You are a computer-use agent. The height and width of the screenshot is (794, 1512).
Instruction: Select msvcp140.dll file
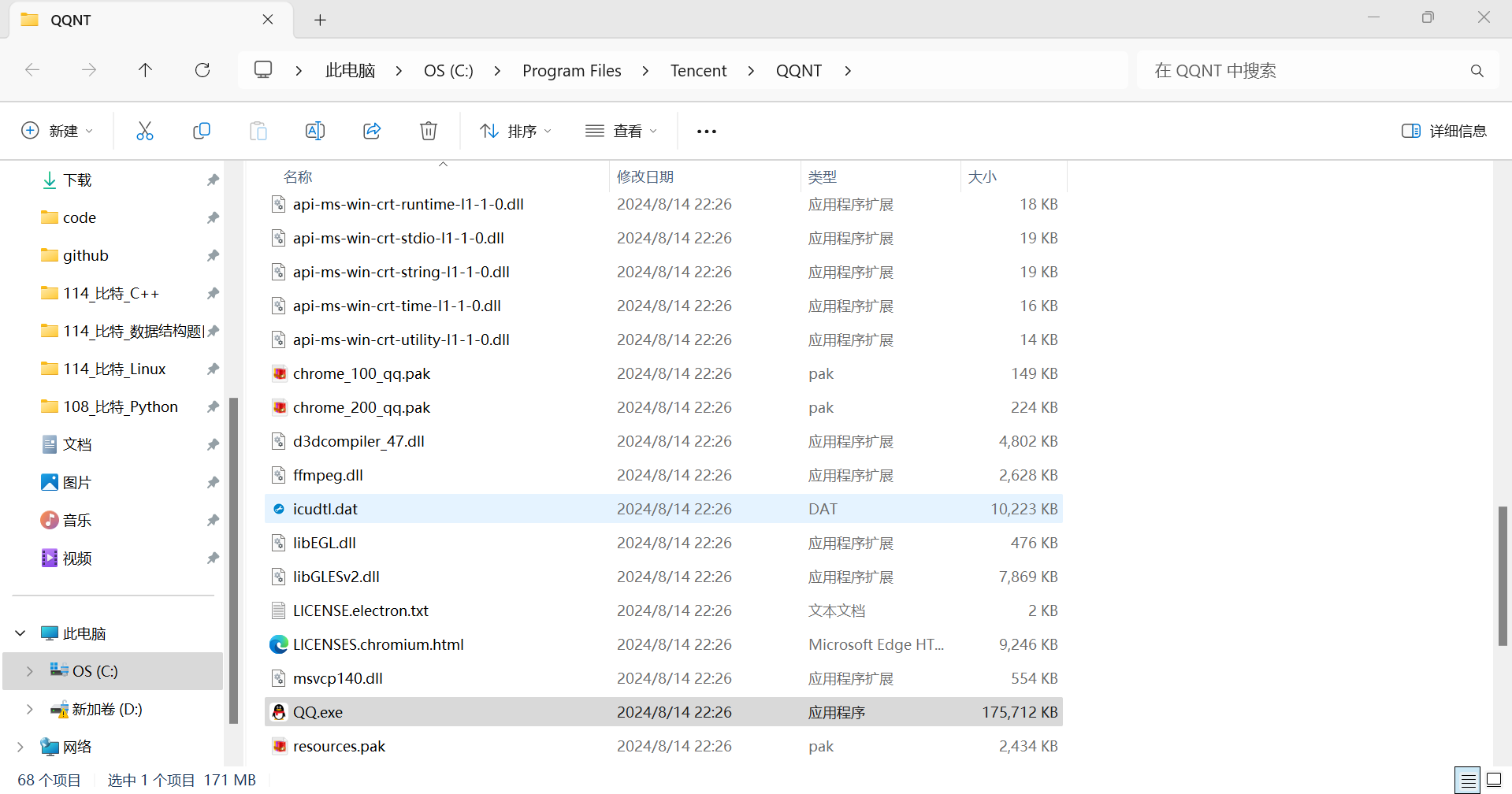pyautogui.click(x=338, y=678)
